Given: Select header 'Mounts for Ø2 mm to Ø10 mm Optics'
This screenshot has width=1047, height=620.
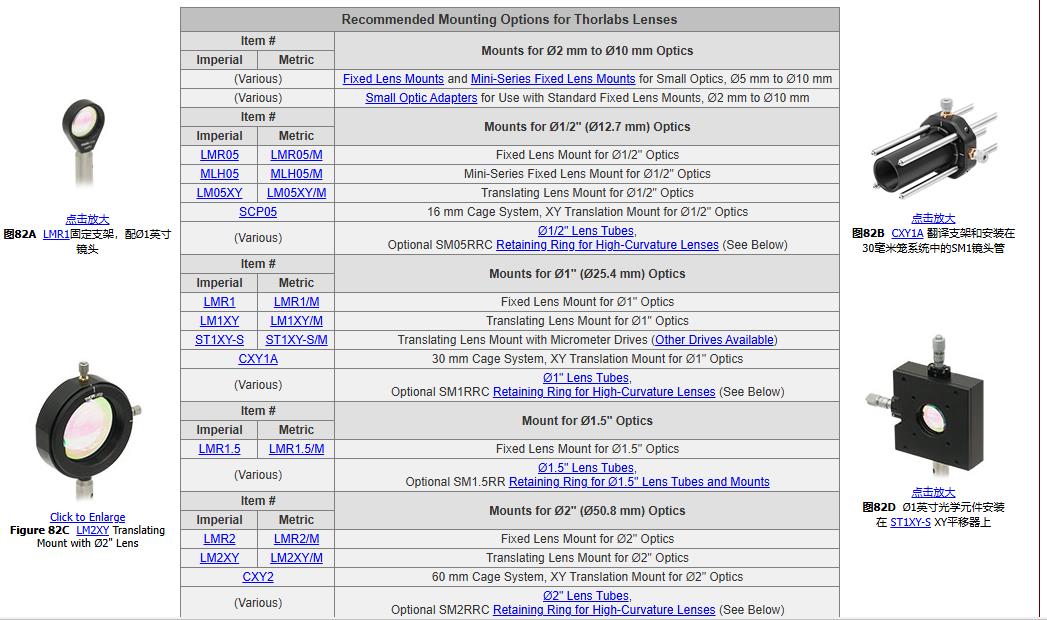Looking at the screenshot, I should pos(587,51).
